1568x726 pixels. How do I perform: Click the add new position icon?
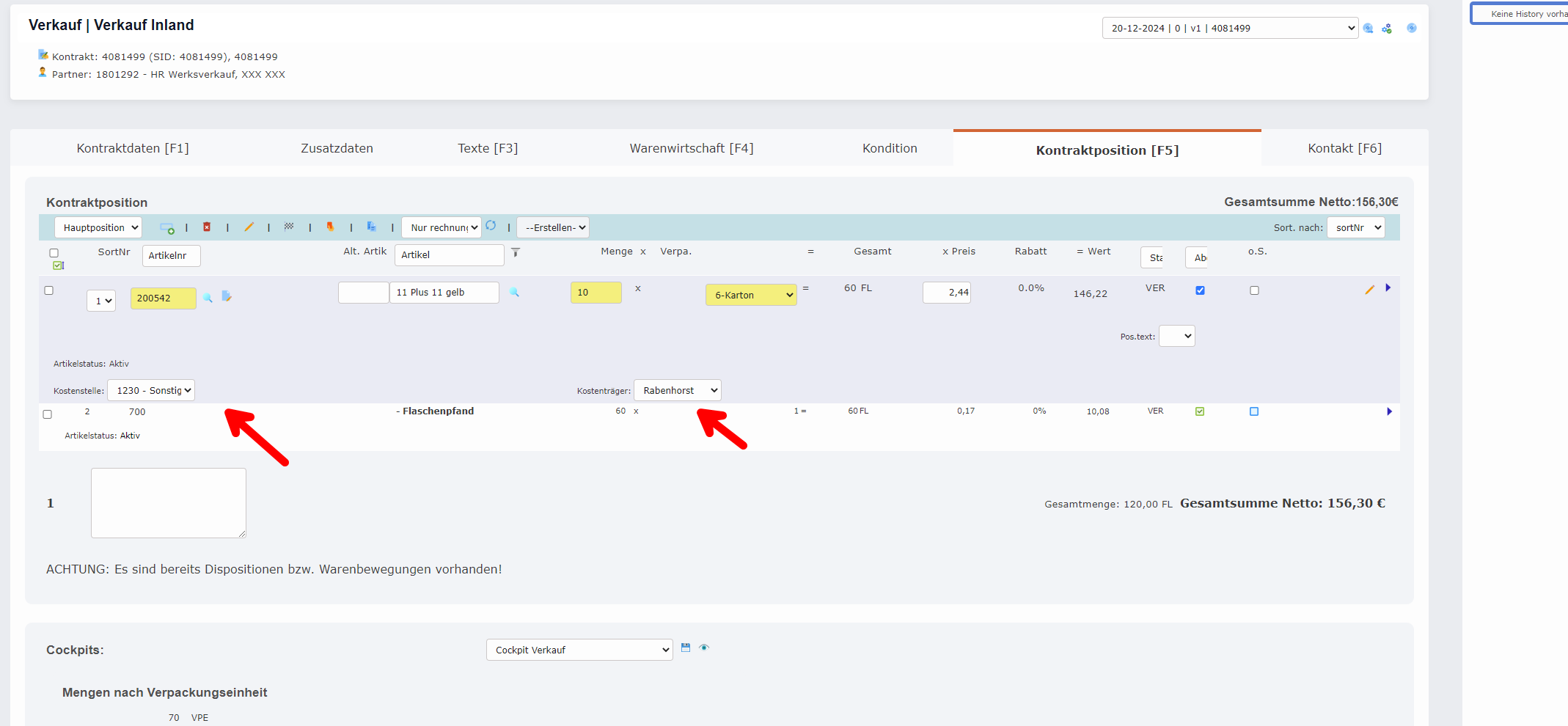click(x=166, y=228)
